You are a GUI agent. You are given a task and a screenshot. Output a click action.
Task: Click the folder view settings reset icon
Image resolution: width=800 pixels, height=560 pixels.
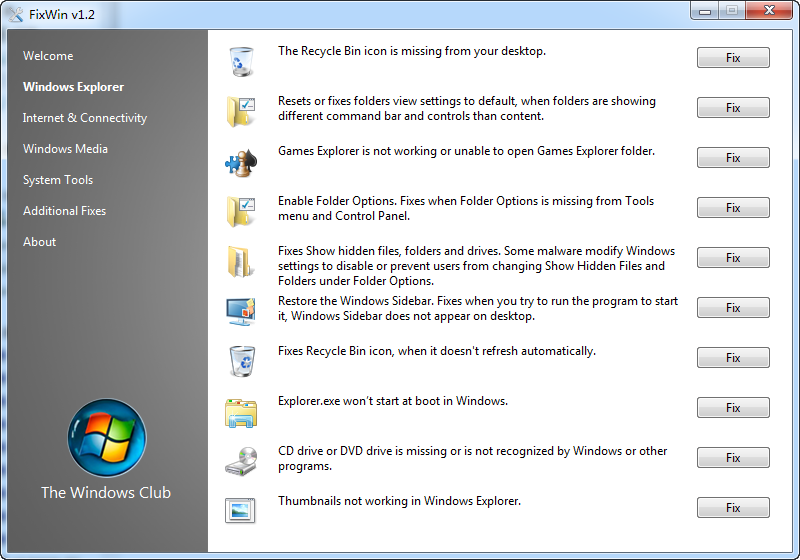[x=241, y=111]
